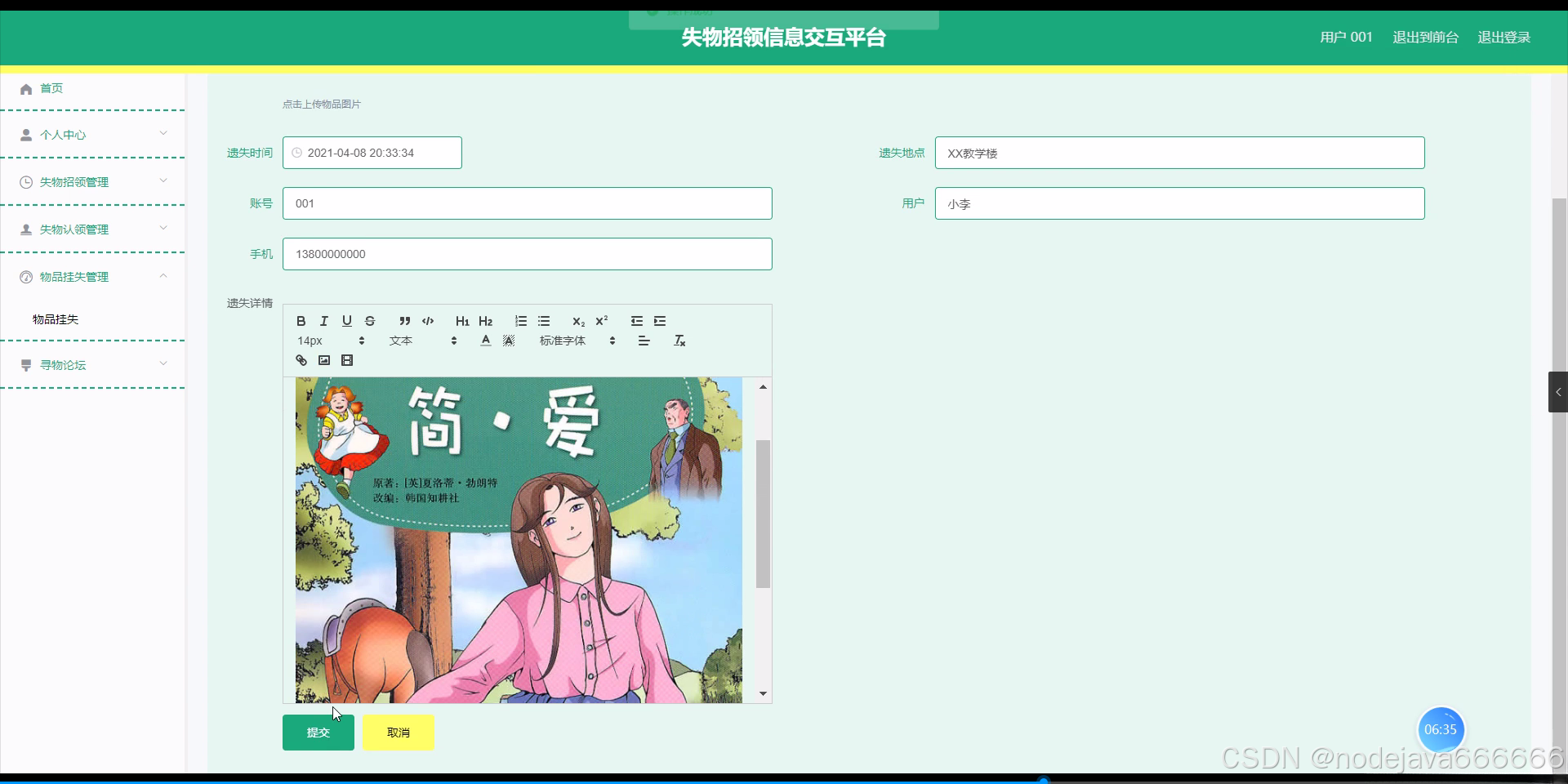Apply Heading 1 style
Screen dimensions: 1568x784
coord(462,321)
